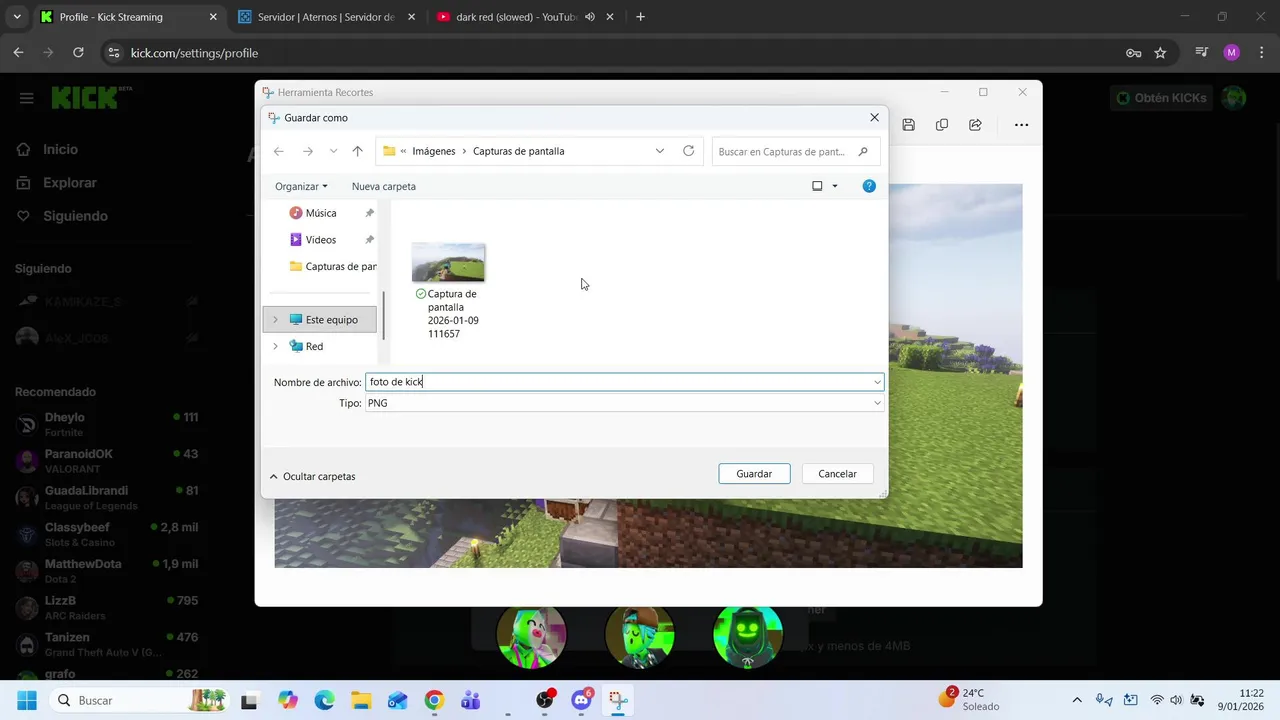Viewport: 1280px width, 720px height.
Task: Click the Cancelar button
Action: coord(837,474)
